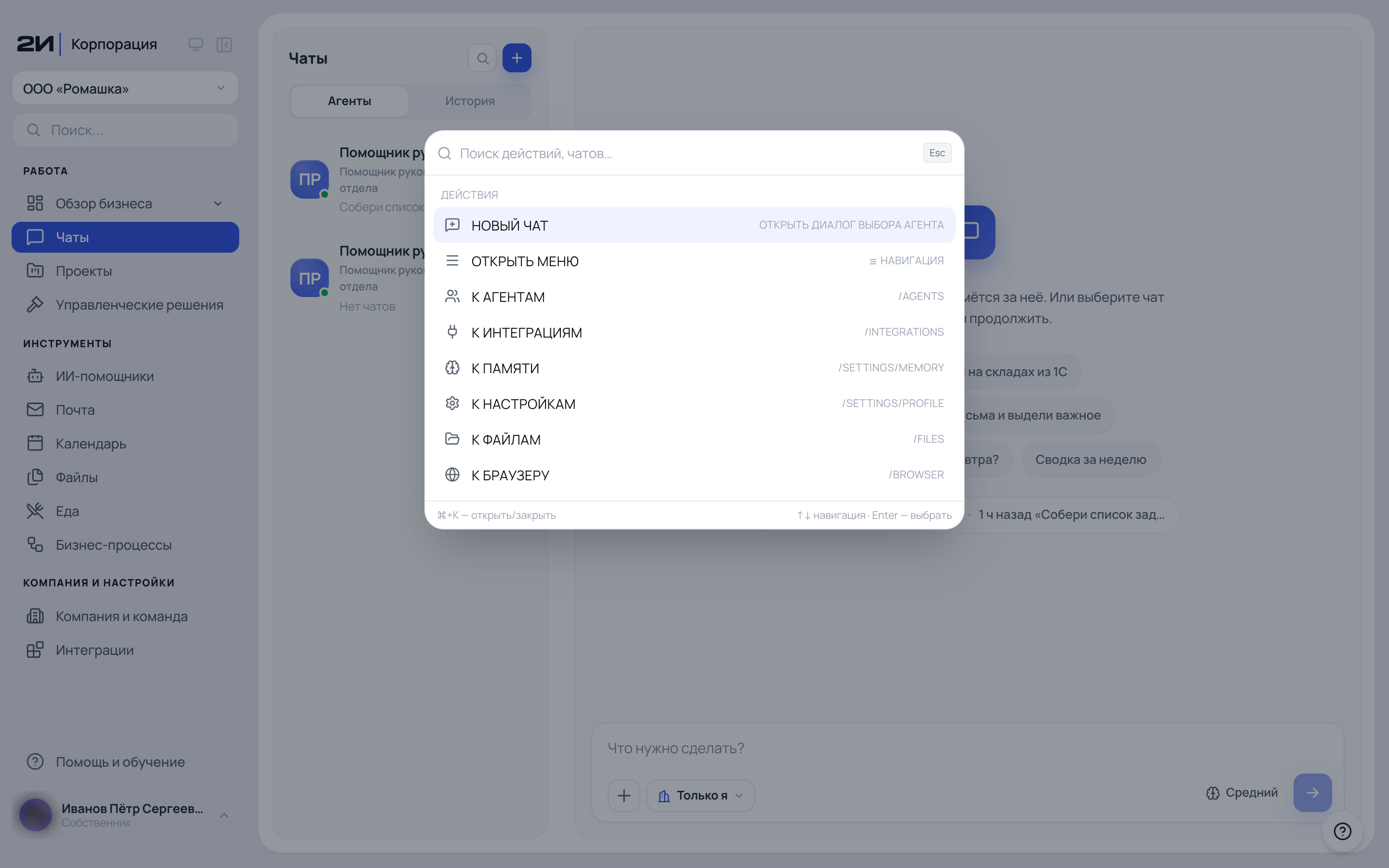Click the Что нужно сделать? message field

click(967, 748)
